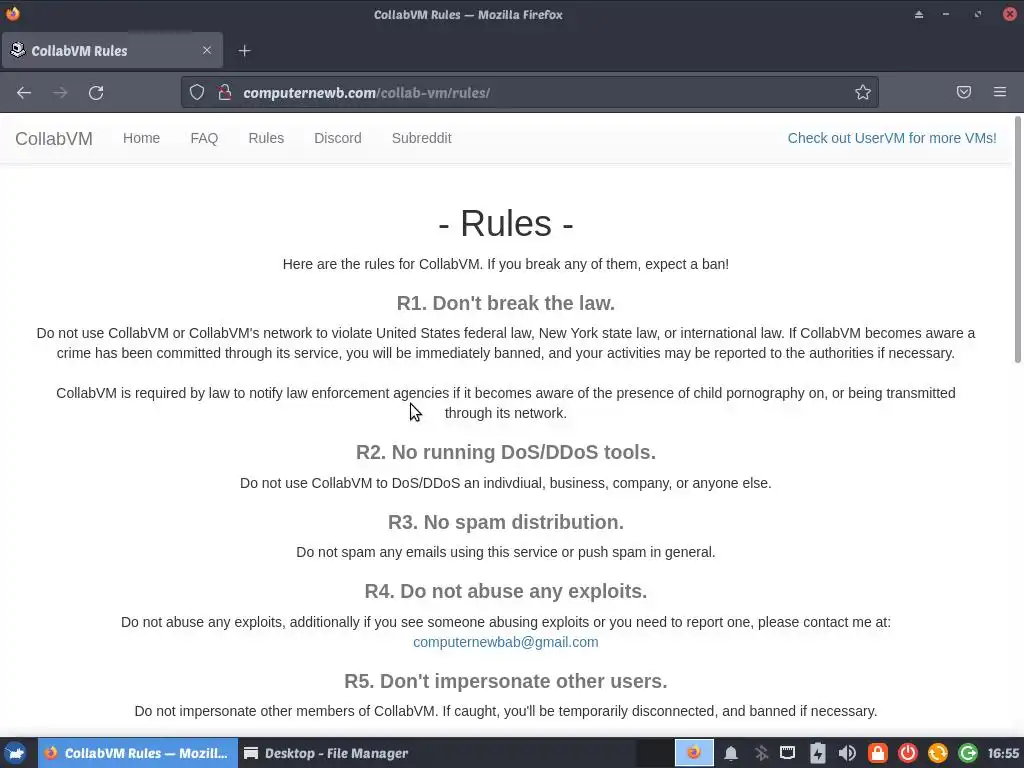Select the CollabVM Rules tab

pyautogui.click(x=112, y=50)
